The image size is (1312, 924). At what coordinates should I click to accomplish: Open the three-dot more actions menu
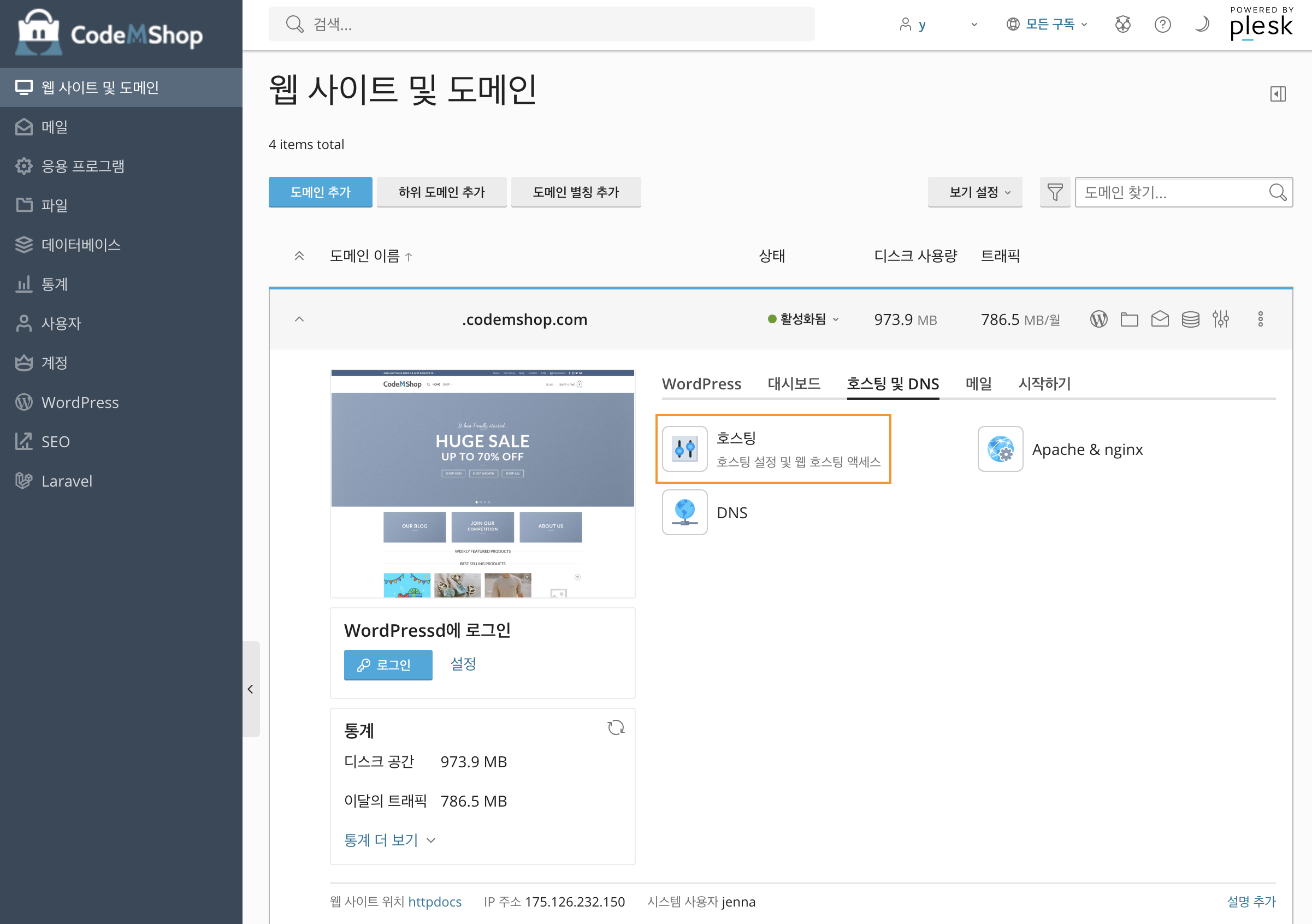pos(1260,319)
